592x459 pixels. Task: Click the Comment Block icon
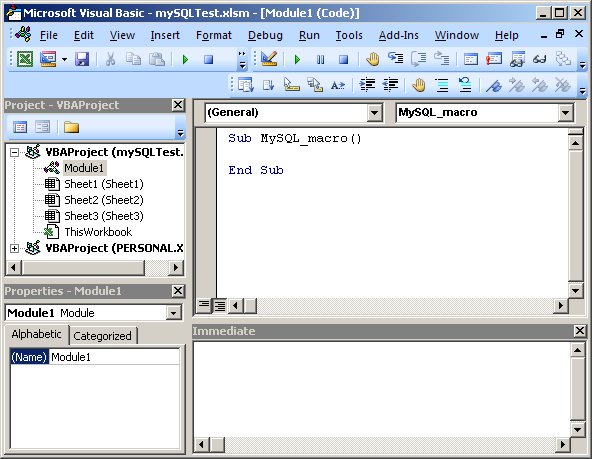pyautogui.click(x=442, y=85)
